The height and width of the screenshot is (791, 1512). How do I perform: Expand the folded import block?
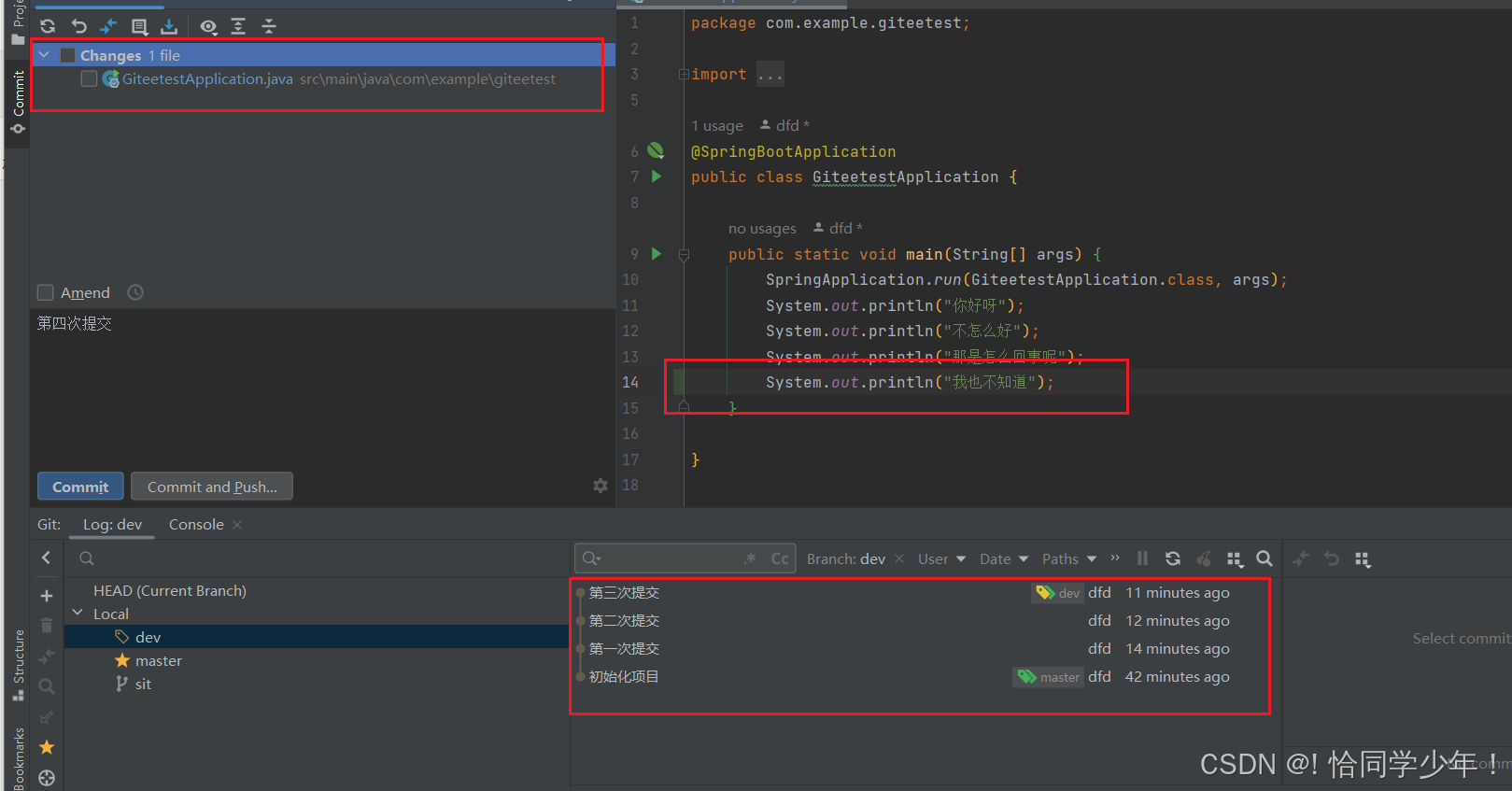(684, 74)
